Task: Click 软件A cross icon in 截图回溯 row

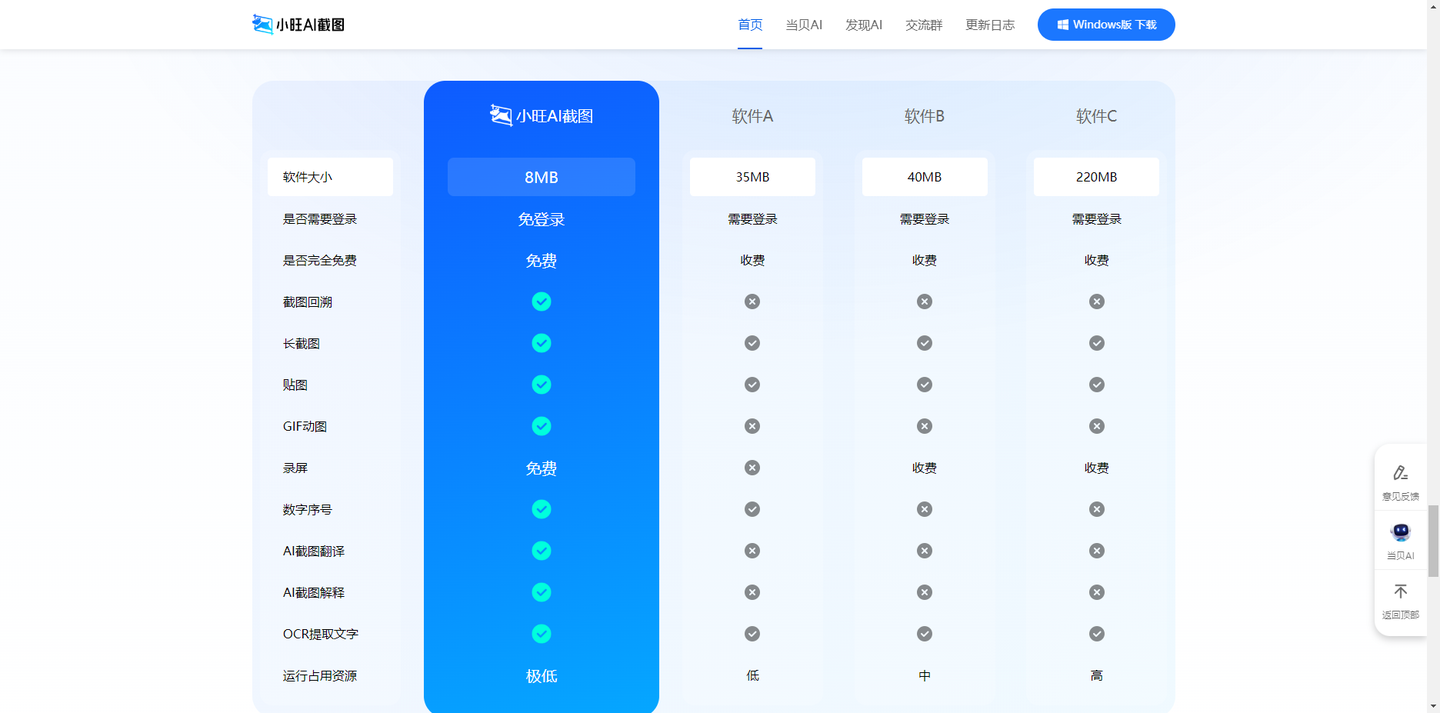Action: (x=752, y=302)
